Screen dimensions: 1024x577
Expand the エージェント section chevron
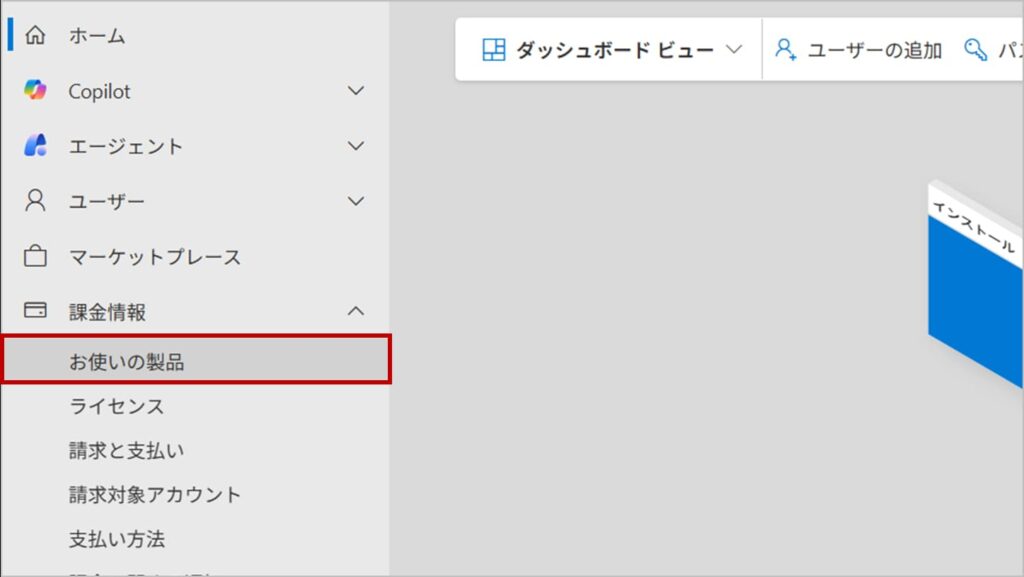tap(355, 146)
